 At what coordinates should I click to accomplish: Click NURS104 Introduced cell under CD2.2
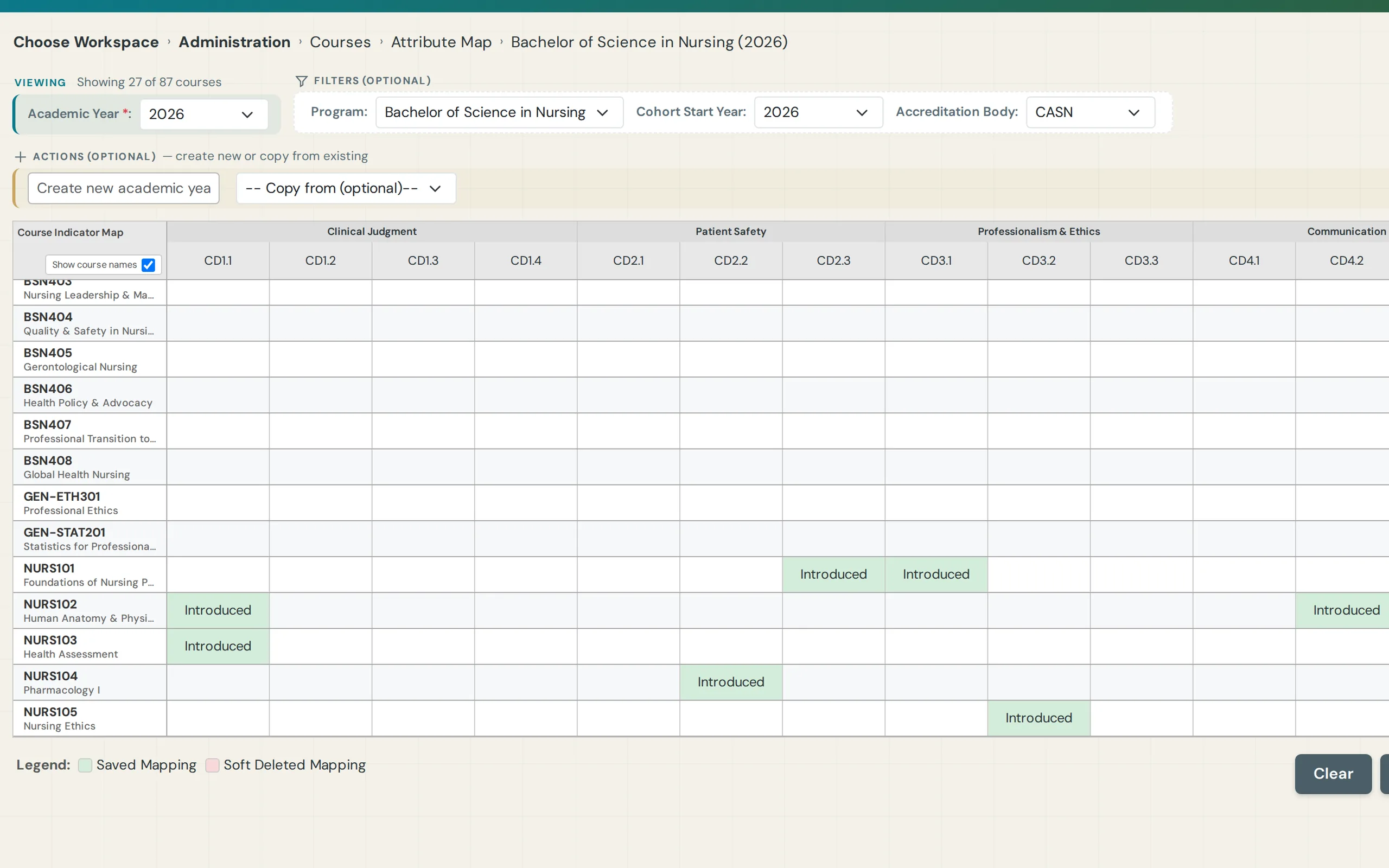(x=731, y=682)
